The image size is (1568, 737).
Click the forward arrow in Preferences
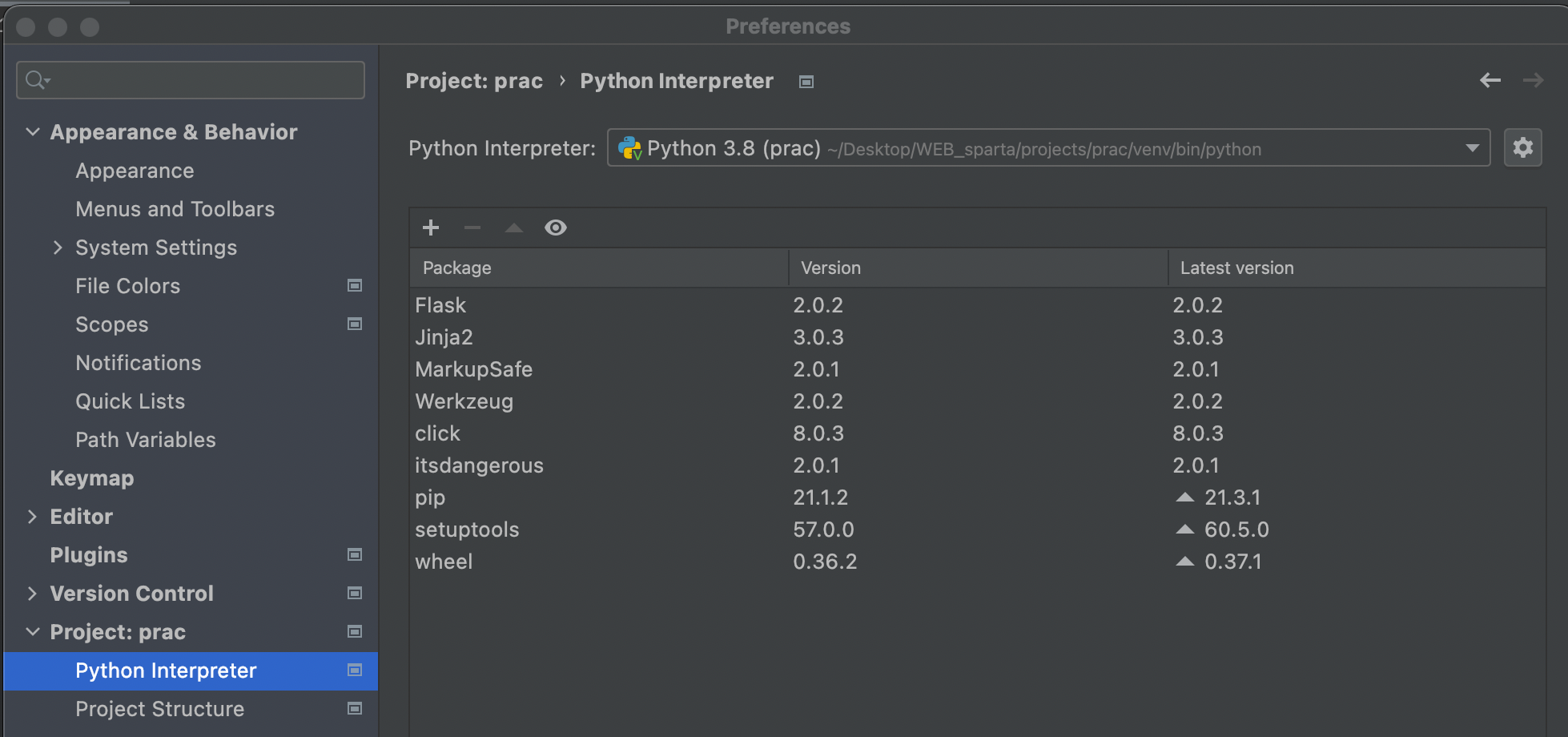point(1533,80)
